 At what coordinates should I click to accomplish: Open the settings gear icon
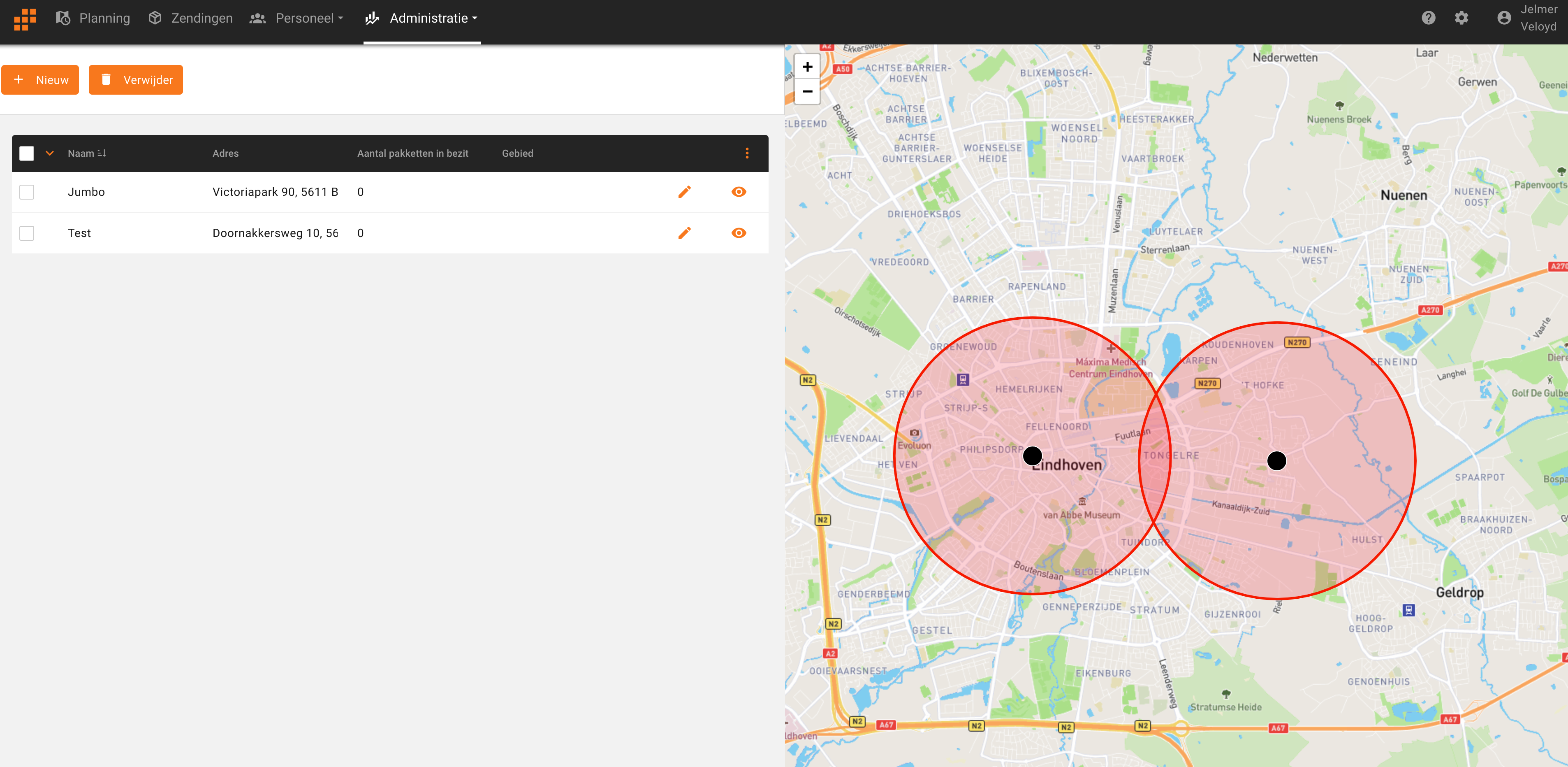[x=1461, y=18]
